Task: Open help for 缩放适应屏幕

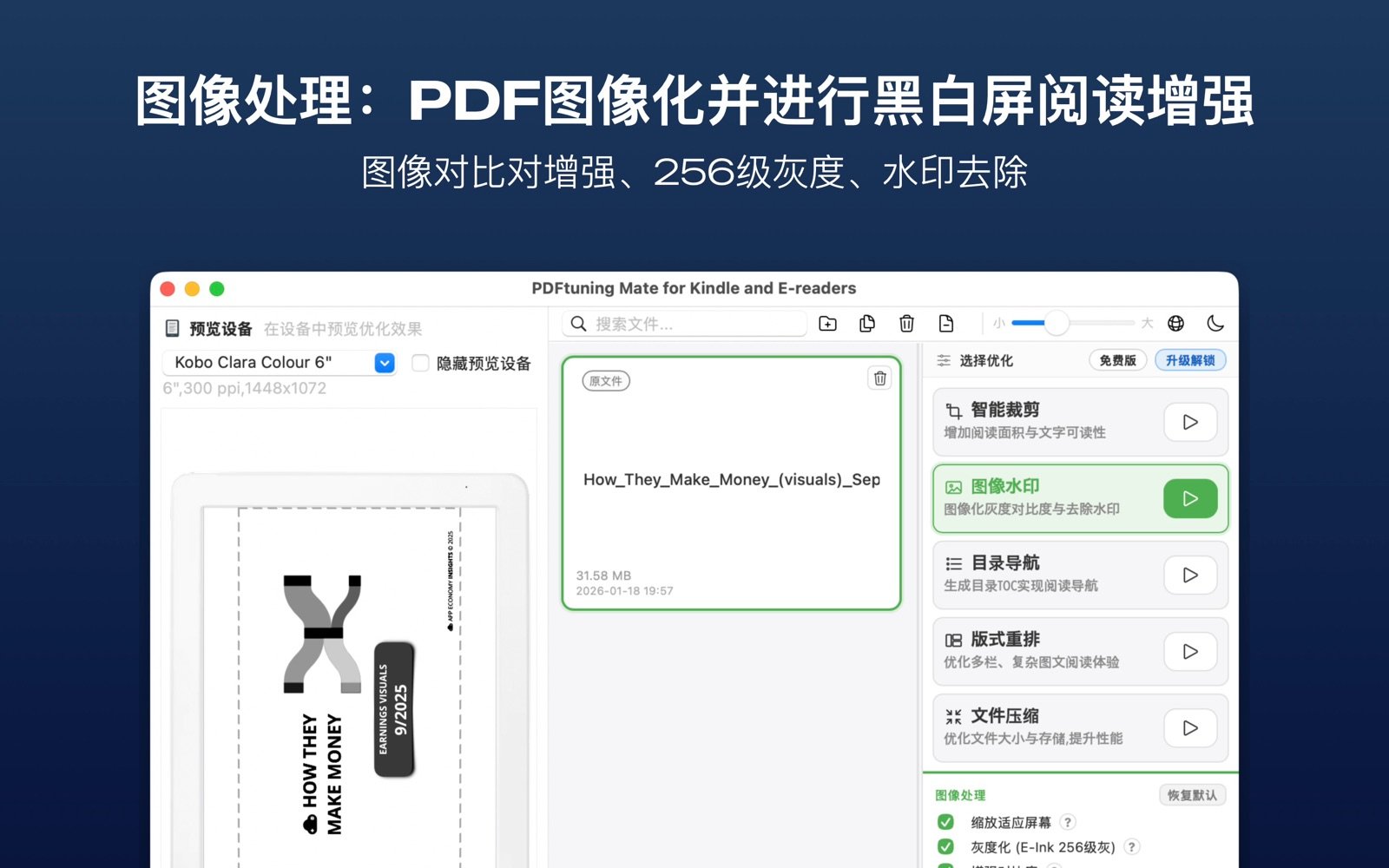Action: point(1068,822)
